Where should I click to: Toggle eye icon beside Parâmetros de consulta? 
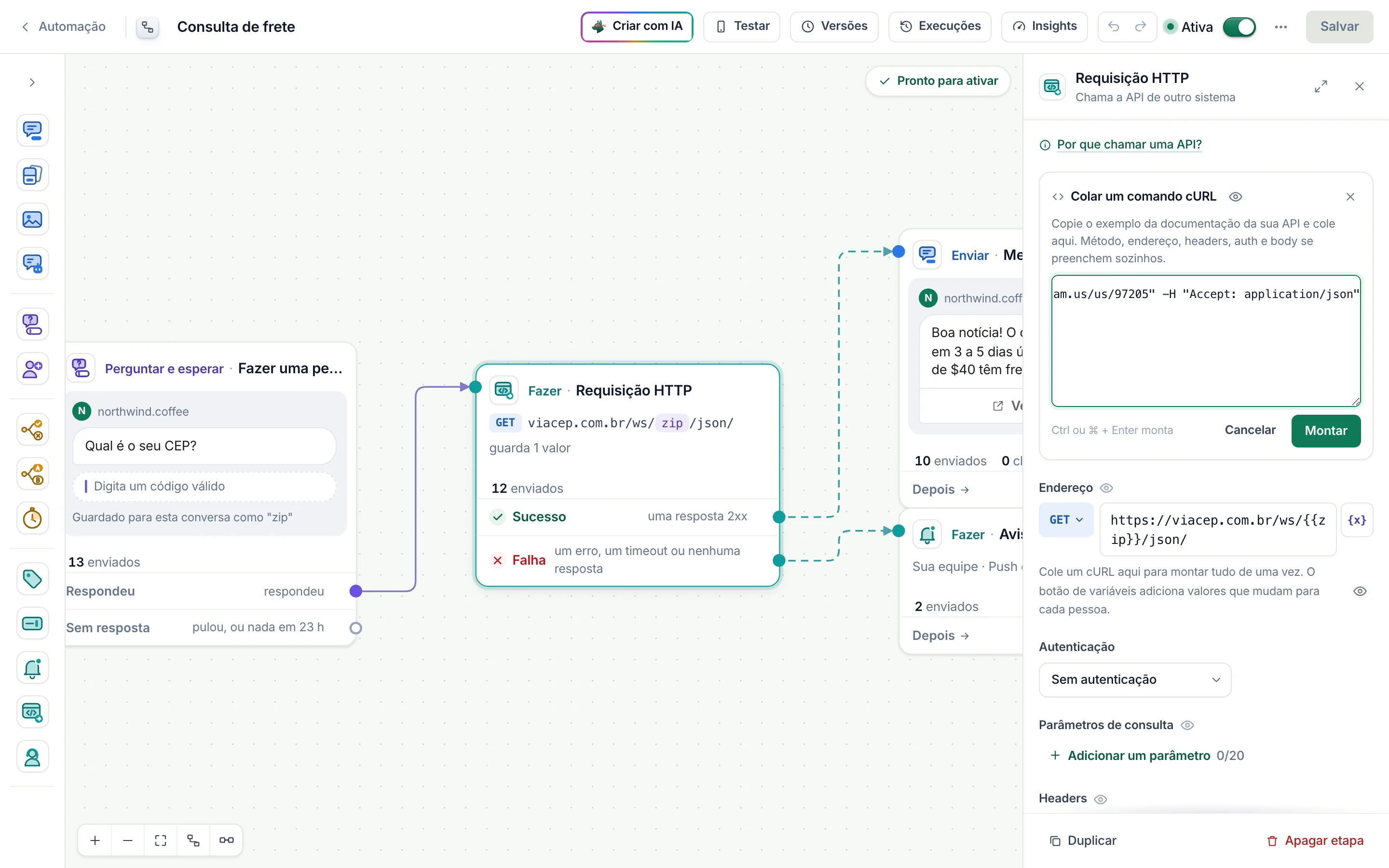1187,725
